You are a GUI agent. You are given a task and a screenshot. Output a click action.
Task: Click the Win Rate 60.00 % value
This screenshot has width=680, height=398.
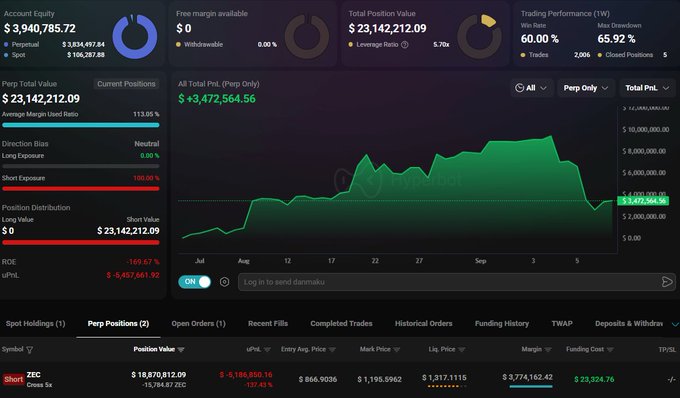539,39
